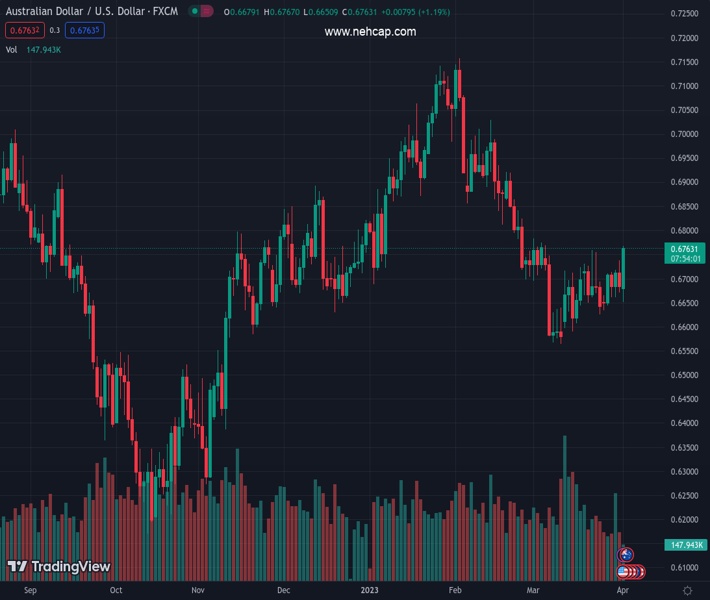Click the 2023 label on time axis
Viewport: 710px width, 600px height.
pos(370,591)
